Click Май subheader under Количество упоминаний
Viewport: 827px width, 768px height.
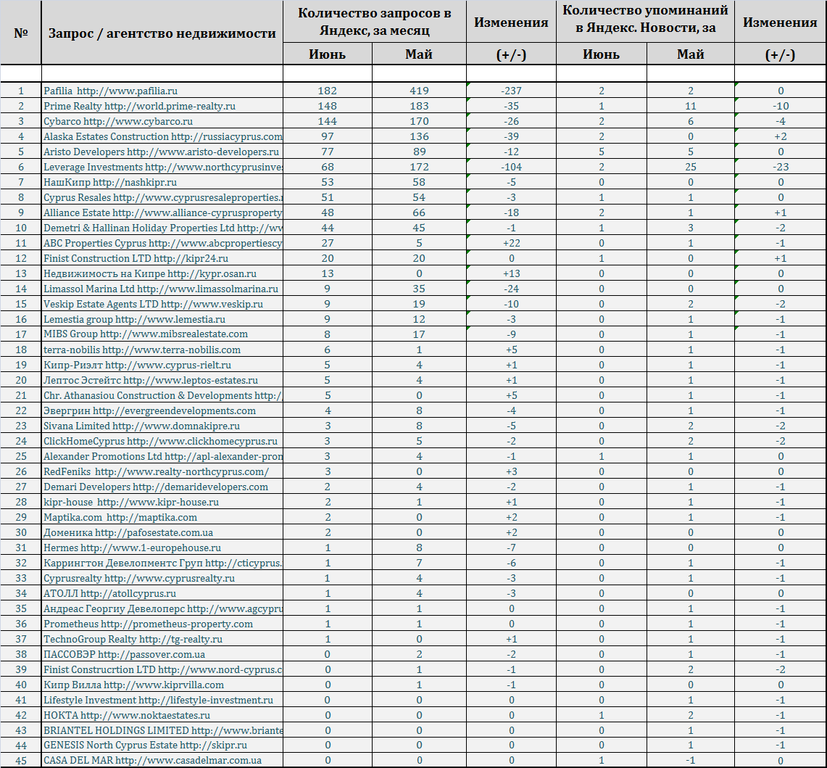click(x=690, y=54)
